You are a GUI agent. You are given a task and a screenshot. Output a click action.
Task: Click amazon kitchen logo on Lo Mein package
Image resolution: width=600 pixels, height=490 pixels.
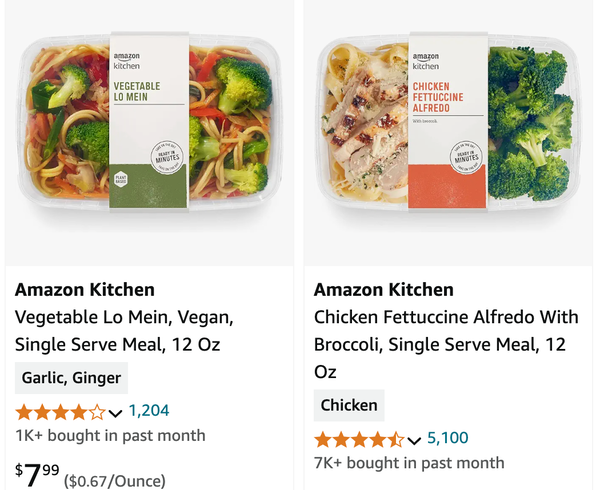127,61
